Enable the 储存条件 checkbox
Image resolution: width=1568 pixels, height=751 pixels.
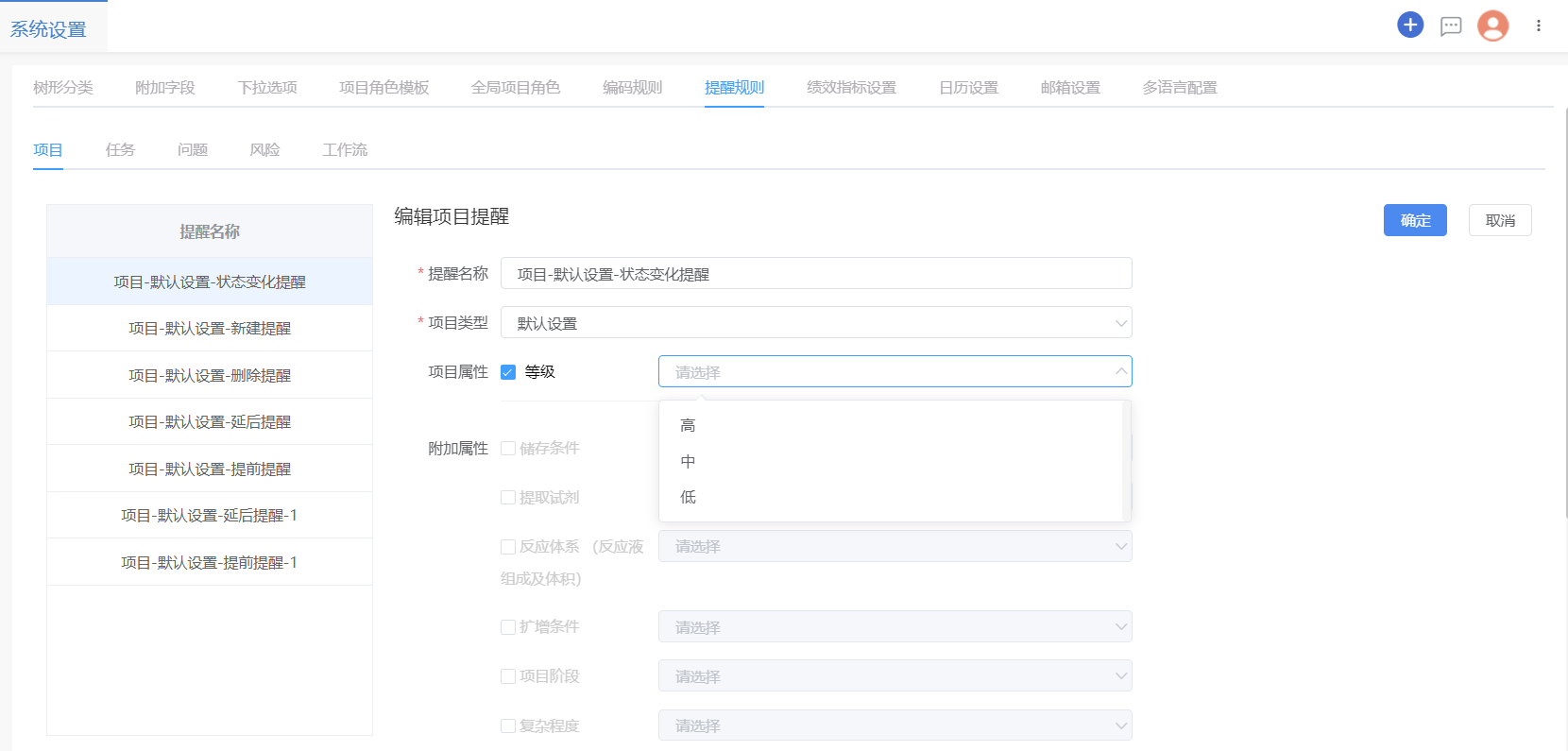tap(508, 449)
